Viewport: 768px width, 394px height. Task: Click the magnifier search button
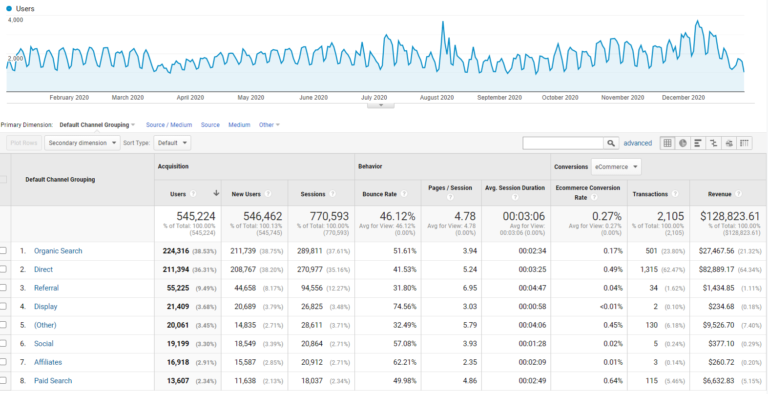click(x=610, y=143)
